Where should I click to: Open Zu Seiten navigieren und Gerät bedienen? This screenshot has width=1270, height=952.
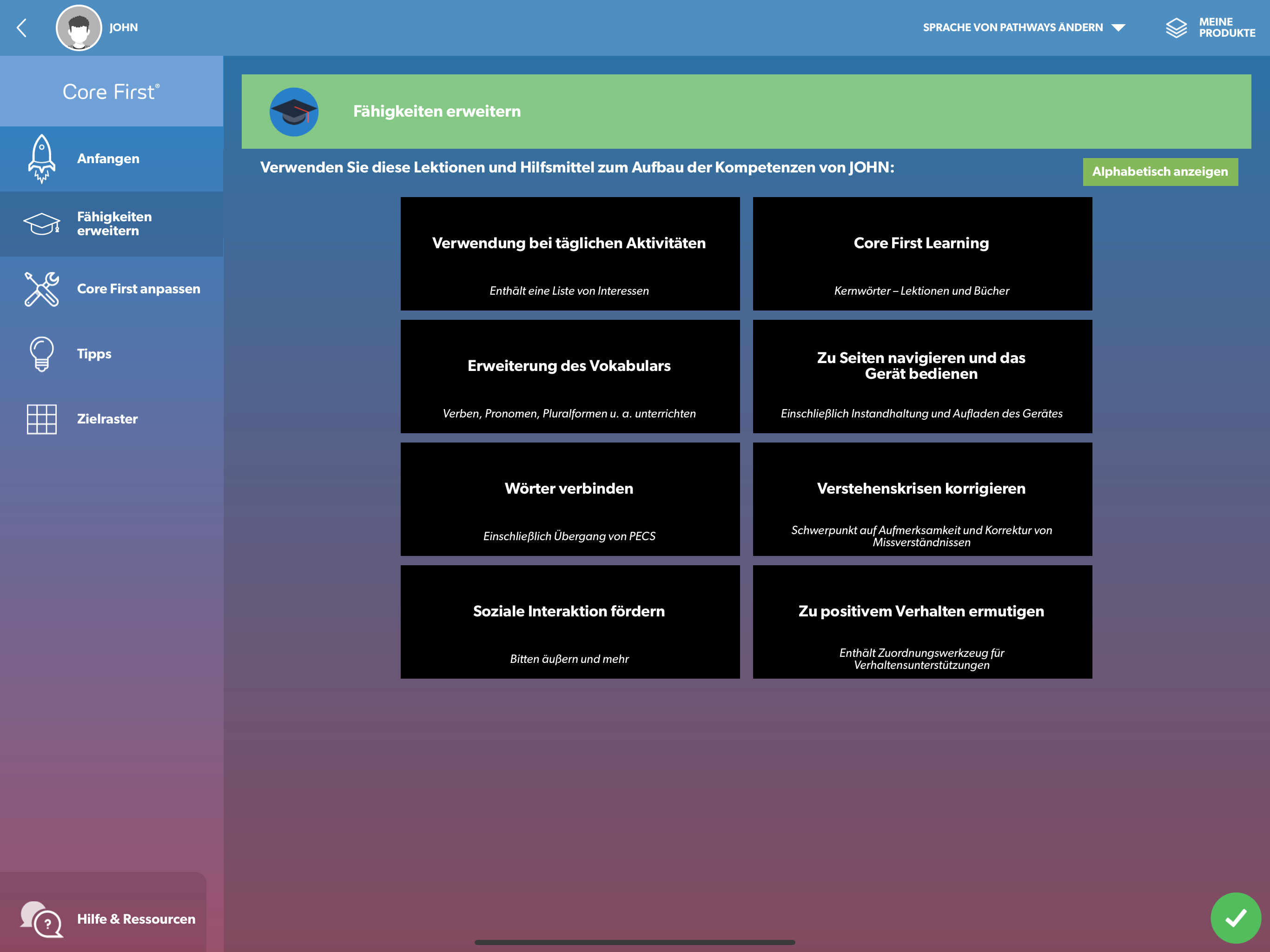[x=922, y=377]
